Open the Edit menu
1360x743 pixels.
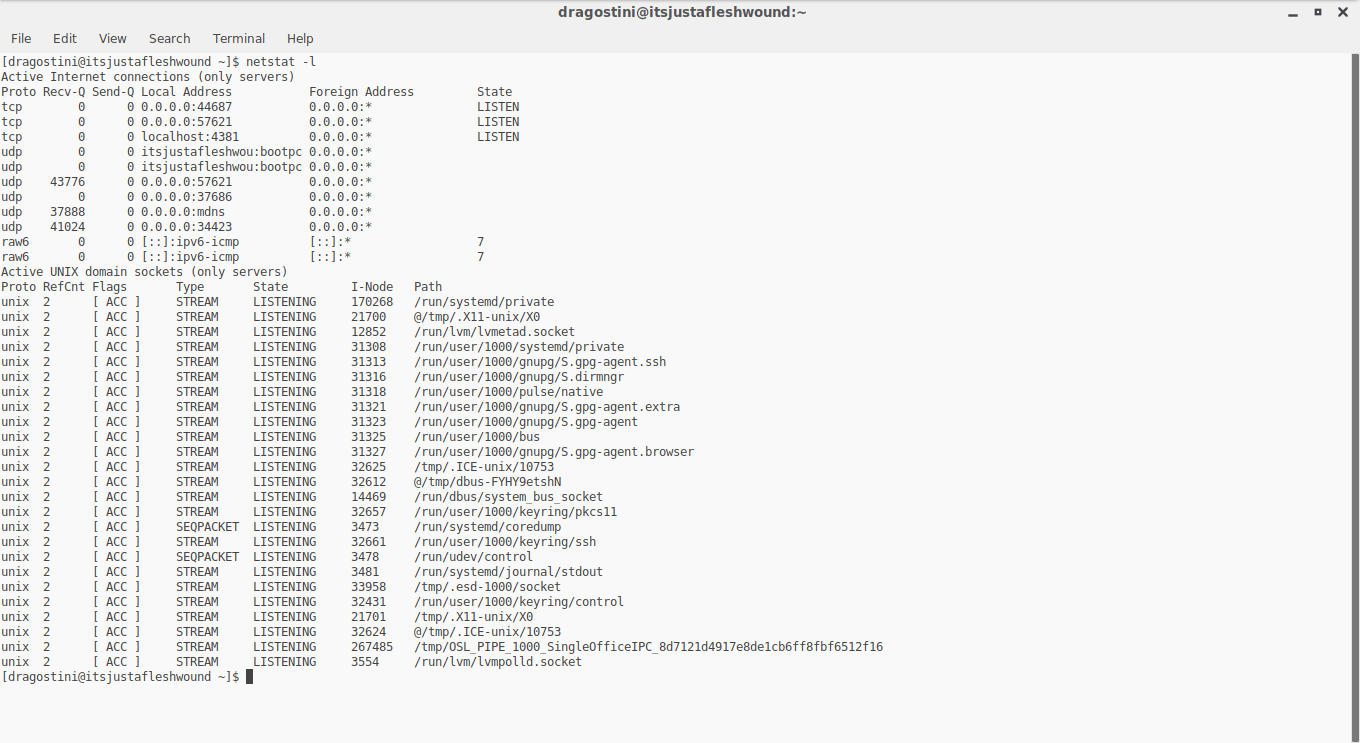tap(65, 38)
